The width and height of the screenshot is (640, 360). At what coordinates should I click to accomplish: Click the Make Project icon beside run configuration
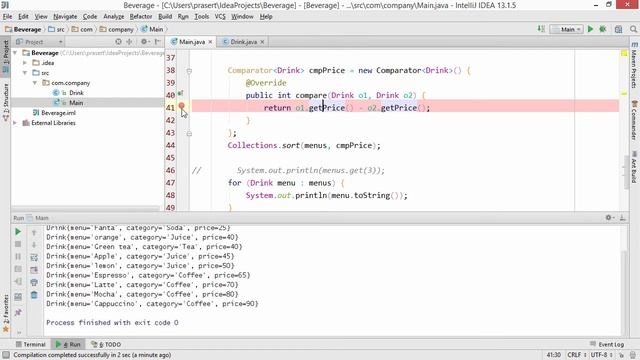pyautogui.click(x=541, y=29)
